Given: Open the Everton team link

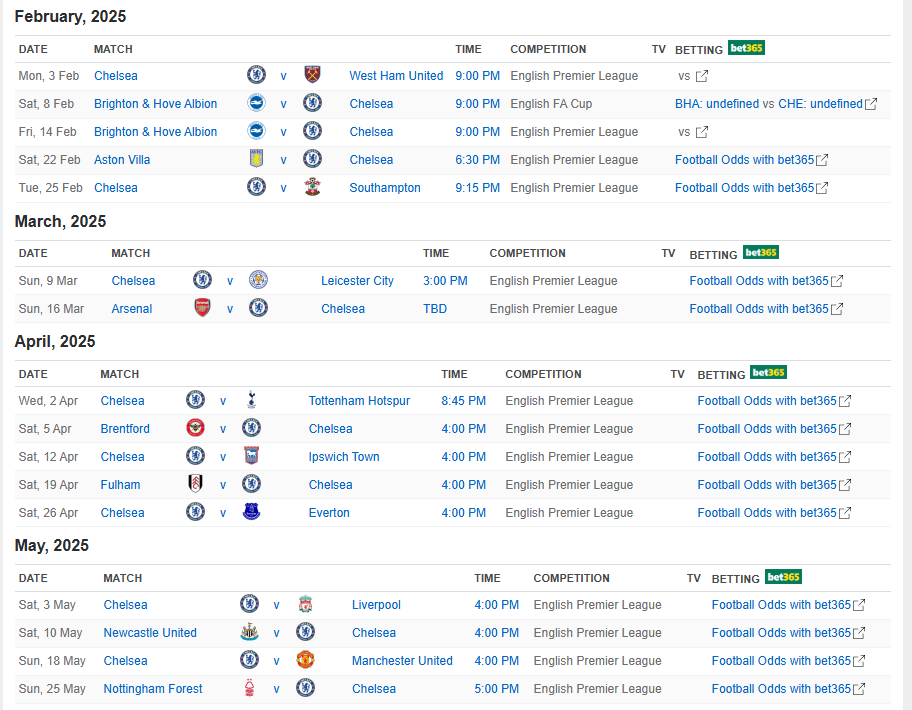Looking at the screenshot, I should [x=329, y=512].
